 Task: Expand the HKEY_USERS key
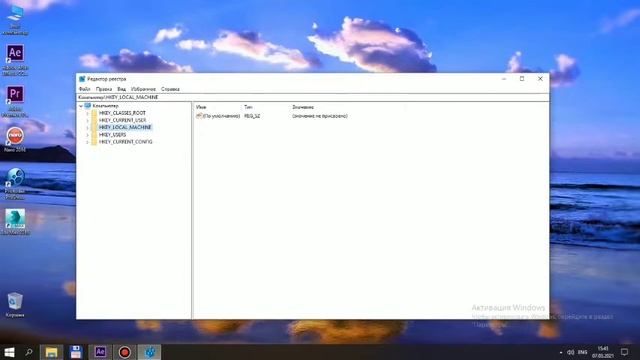click(x=87, y=135)
